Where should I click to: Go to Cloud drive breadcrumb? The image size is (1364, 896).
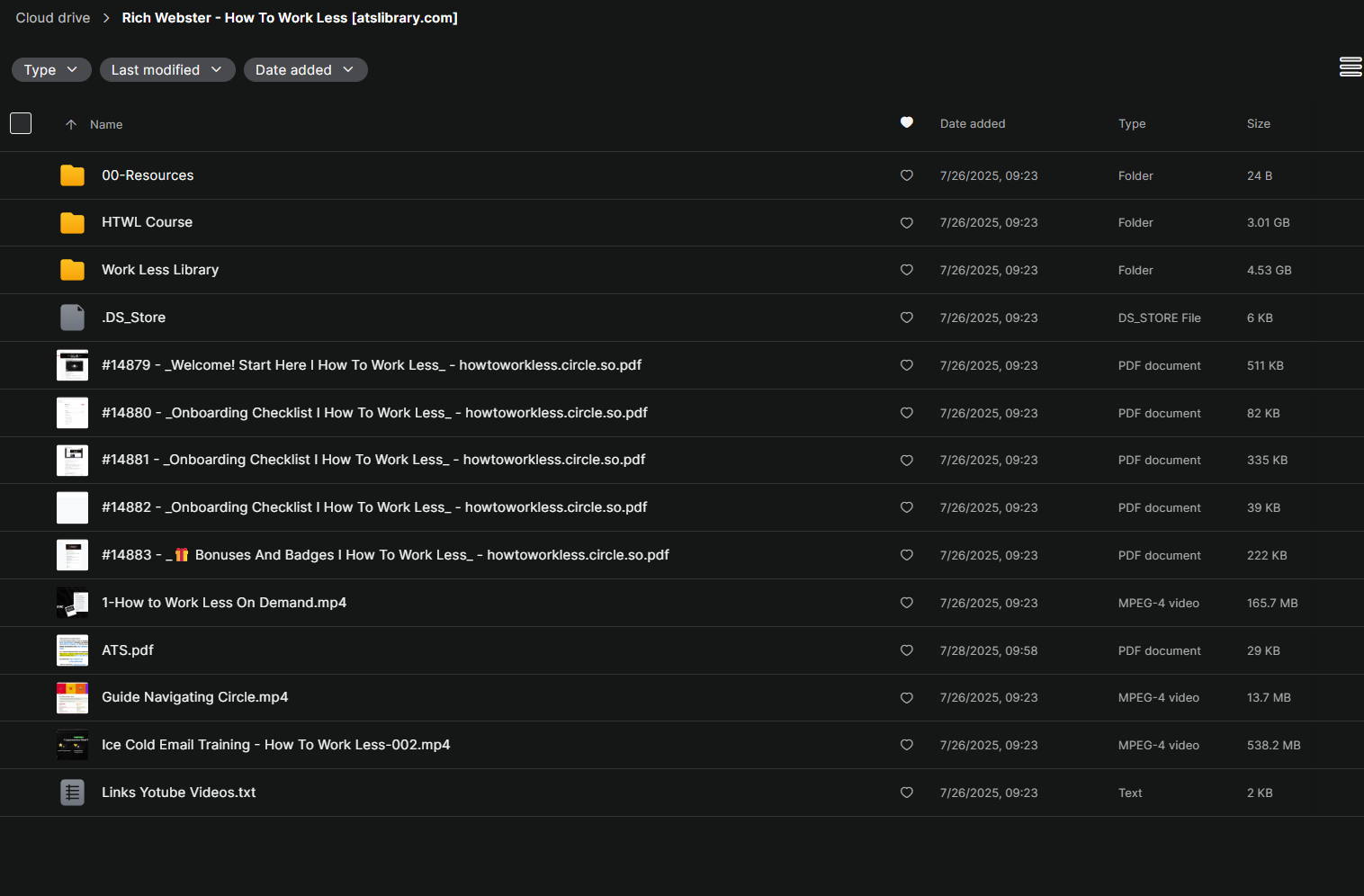pyautogui.click(x=53, y=18)
